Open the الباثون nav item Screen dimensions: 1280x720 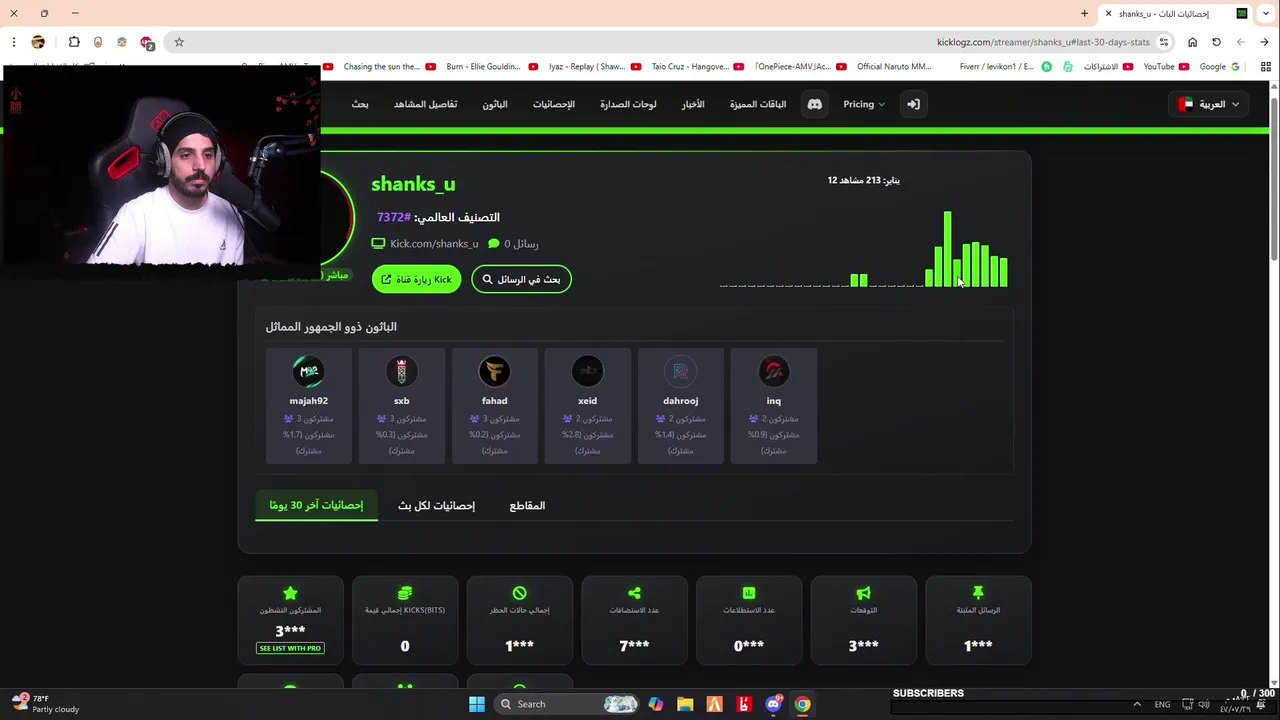coord(495,104)
